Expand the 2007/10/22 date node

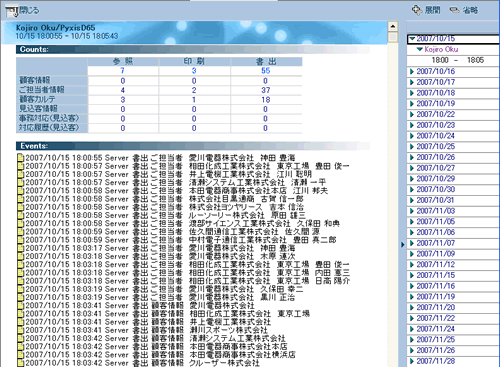tap(412, 114)
